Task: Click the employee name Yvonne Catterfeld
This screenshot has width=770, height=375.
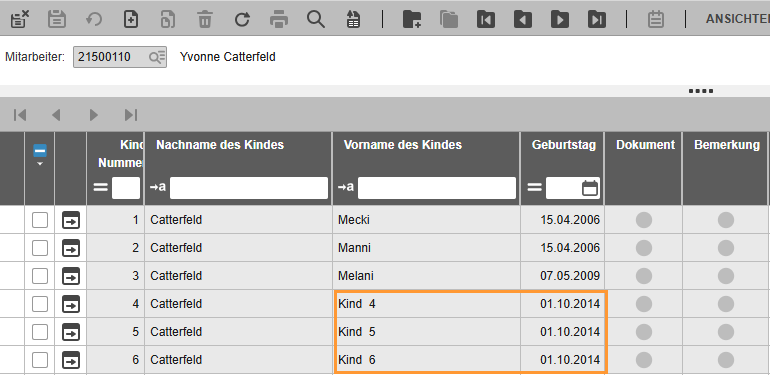Action: (227, 57)
